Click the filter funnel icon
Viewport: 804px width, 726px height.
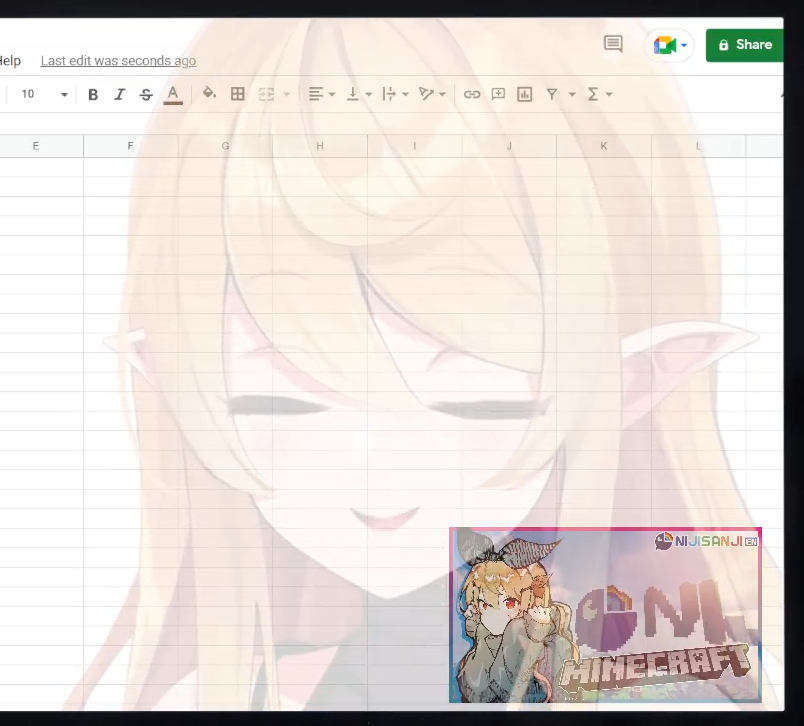551,94
